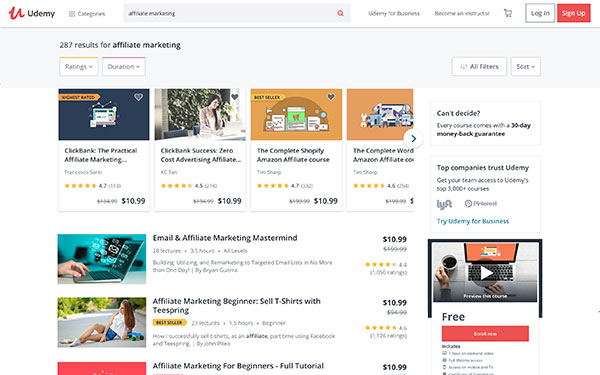The width and height of the screenshot is (600, 375).
Task: Click the Log In button
Action: (x=540, y=13)
